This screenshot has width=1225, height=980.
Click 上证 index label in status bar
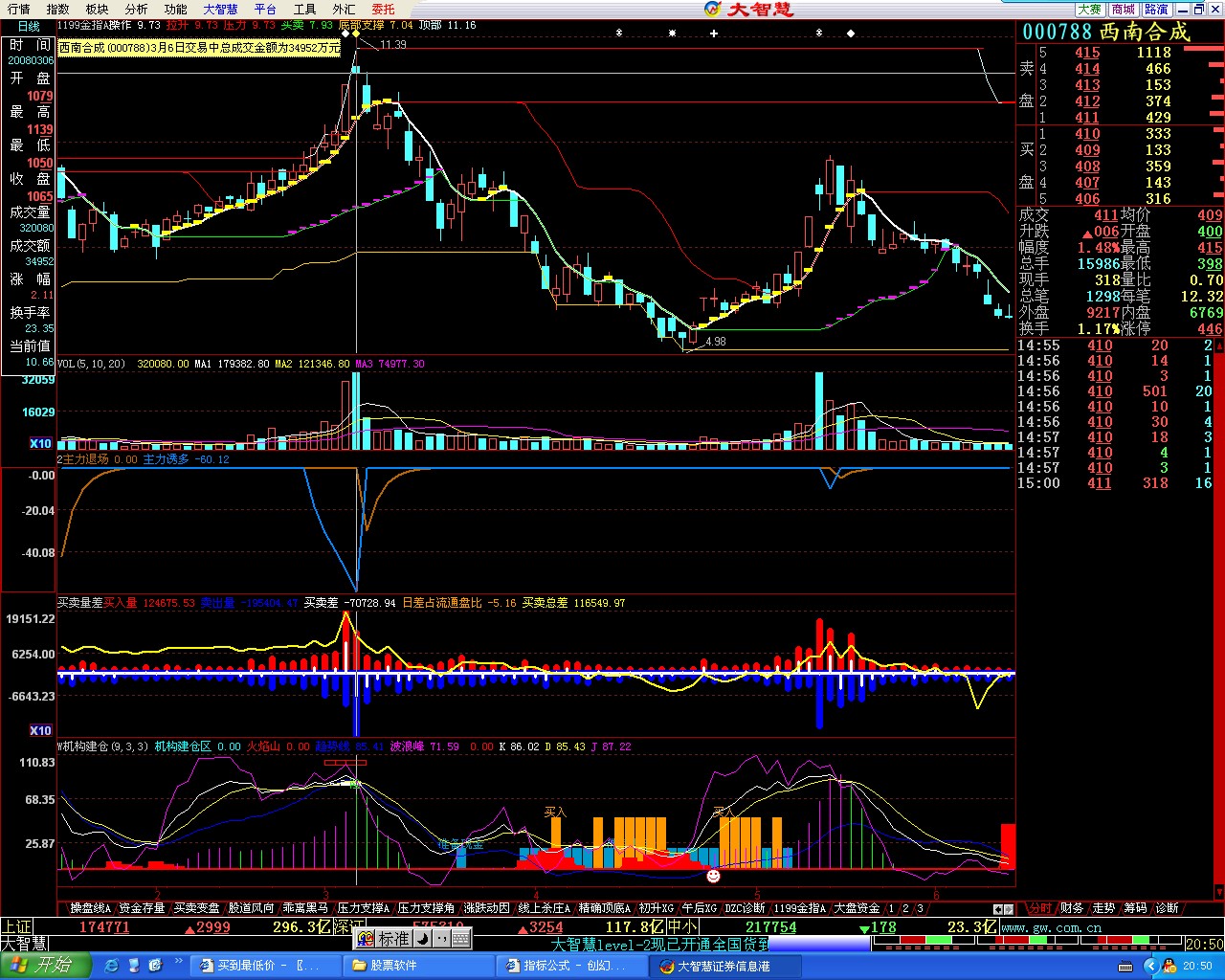16,926
